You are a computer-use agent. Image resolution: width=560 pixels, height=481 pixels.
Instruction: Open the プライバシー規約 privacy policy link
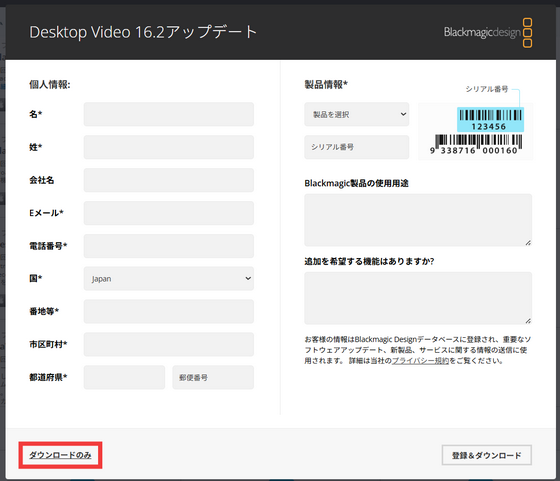(420, 361)
